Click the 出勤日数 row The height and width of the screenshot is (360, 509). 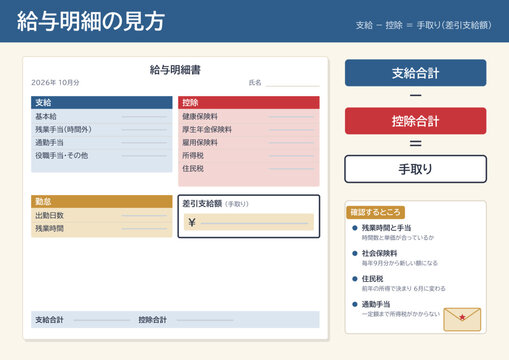(102, 216)
